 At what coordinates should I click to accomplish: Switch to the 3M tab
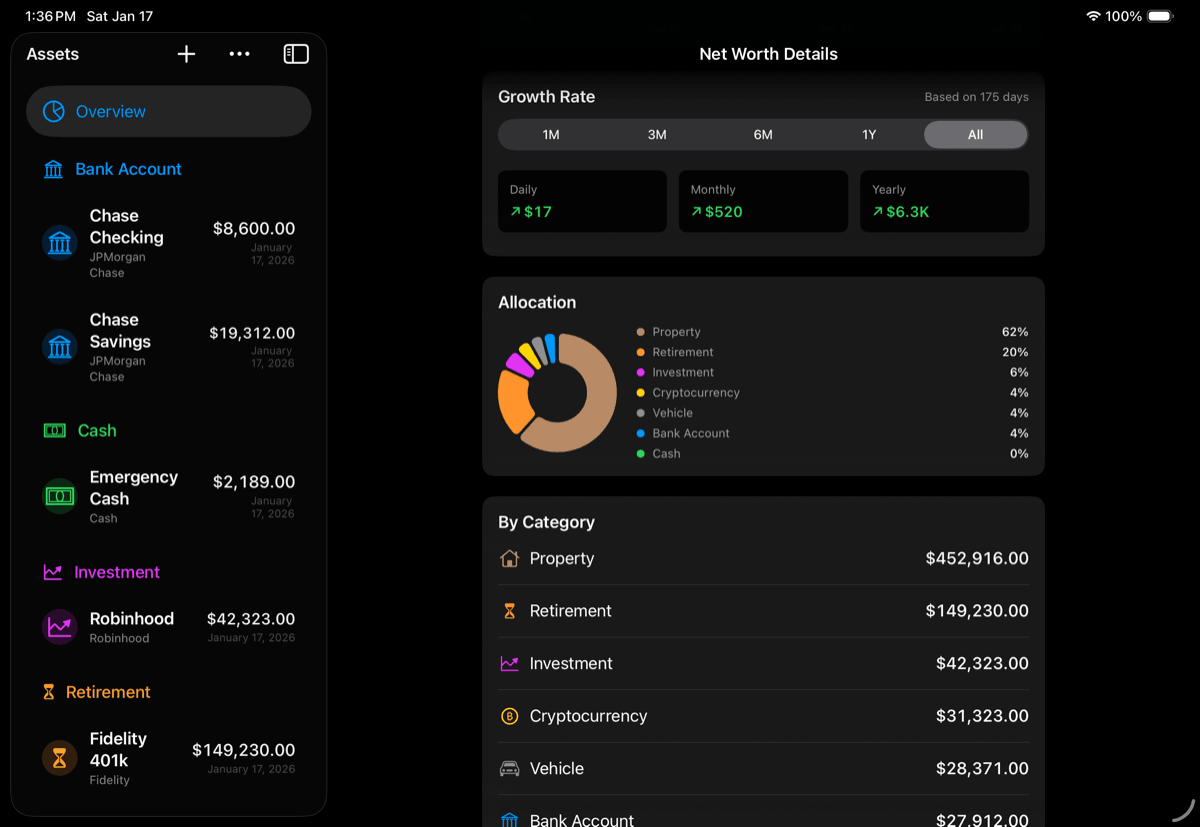click(657, 134)
